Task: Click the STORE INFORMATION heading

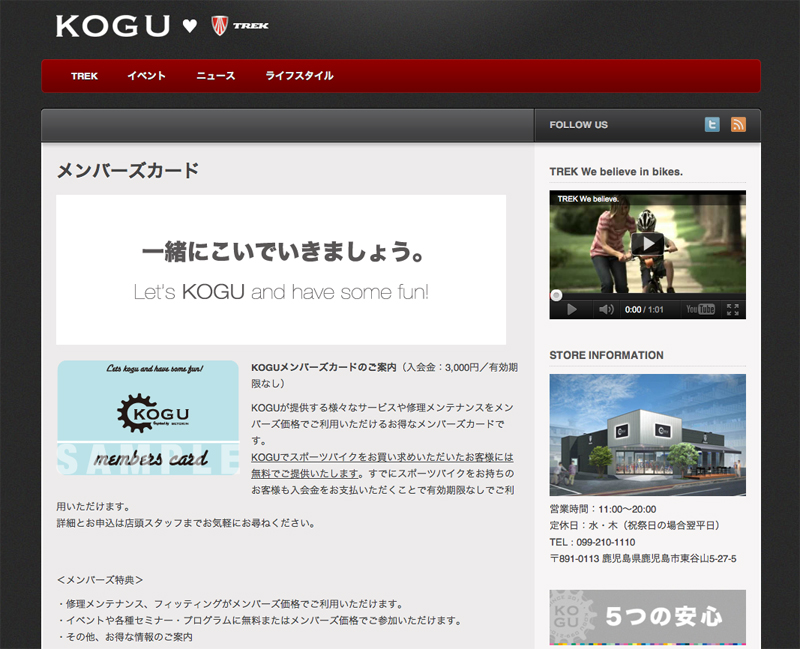Action: coord(607,355)
